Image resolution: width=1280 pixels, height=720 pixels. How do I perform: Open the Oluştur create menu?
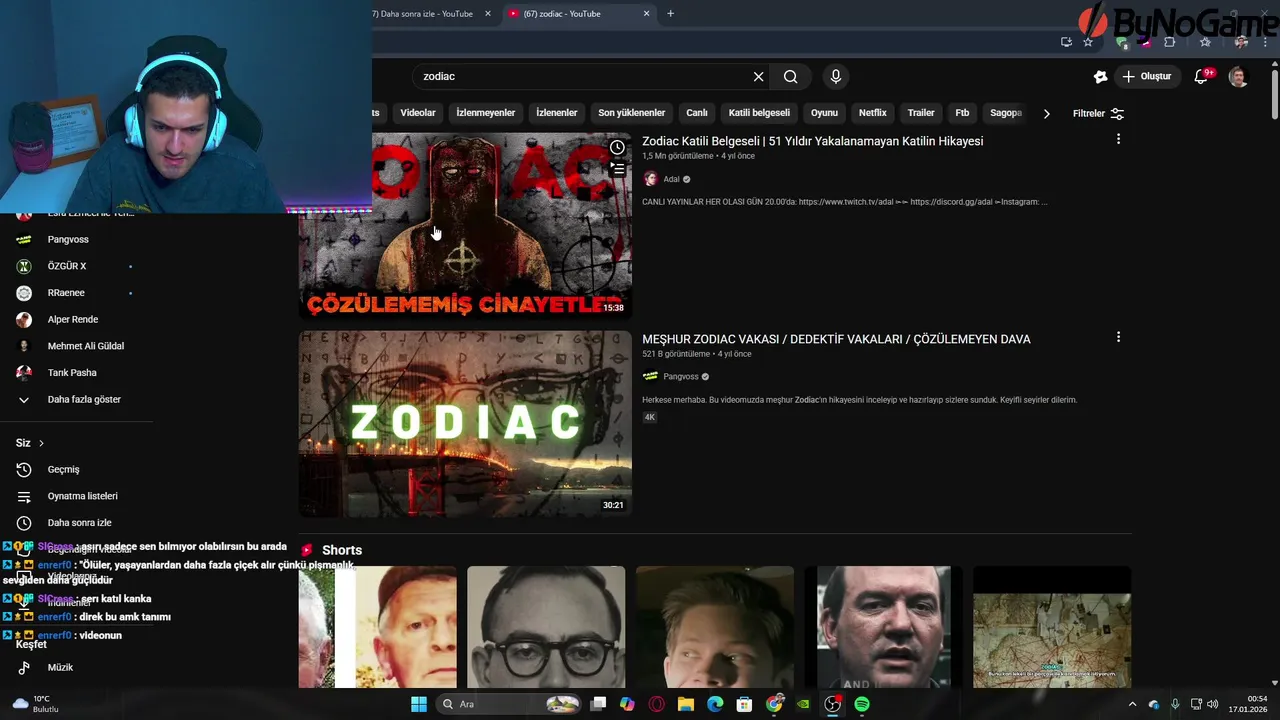[1146, 76]
